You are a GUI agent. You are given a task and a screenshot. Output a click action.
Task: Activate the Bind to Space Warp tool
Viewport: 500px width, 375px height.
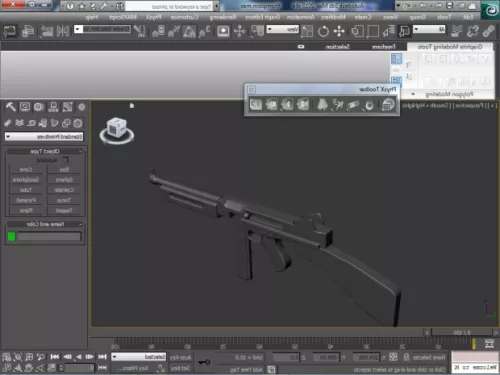[457, 31]
